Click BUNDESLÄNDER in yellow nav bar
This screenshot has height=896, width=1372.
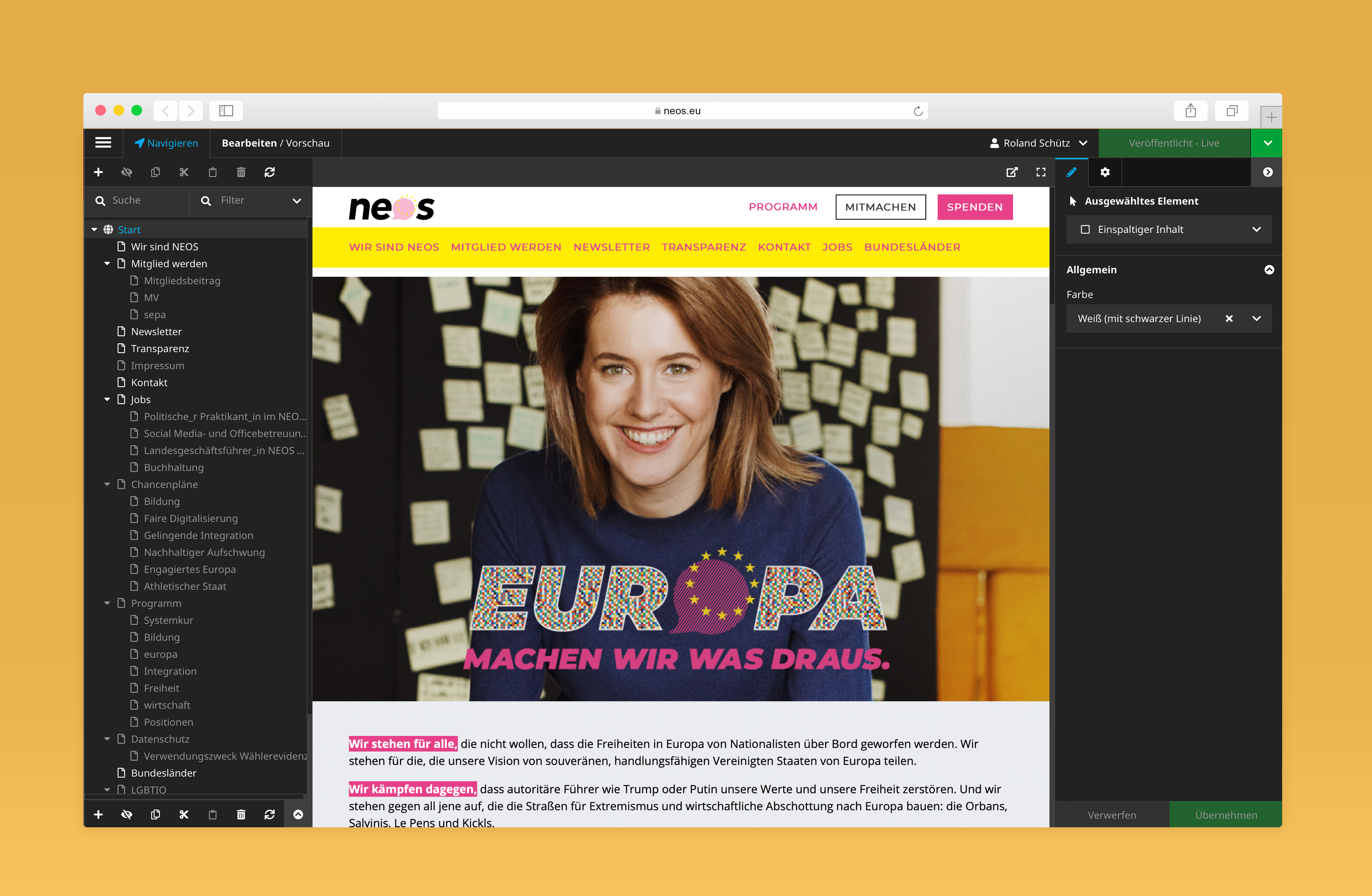912,247
